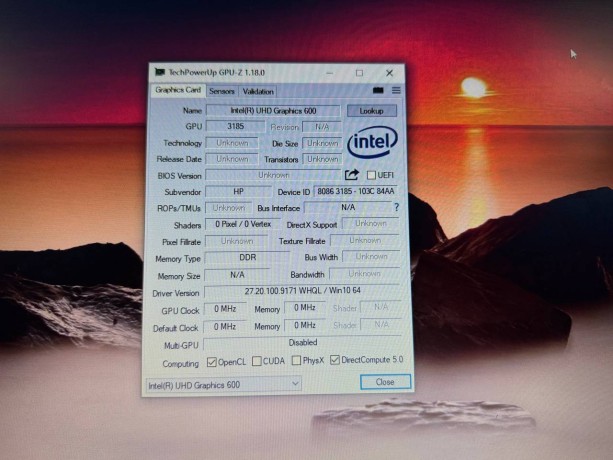
Task: Click the GPU field showing 3185
Action: pyautogui.click(x=235, y=126)
